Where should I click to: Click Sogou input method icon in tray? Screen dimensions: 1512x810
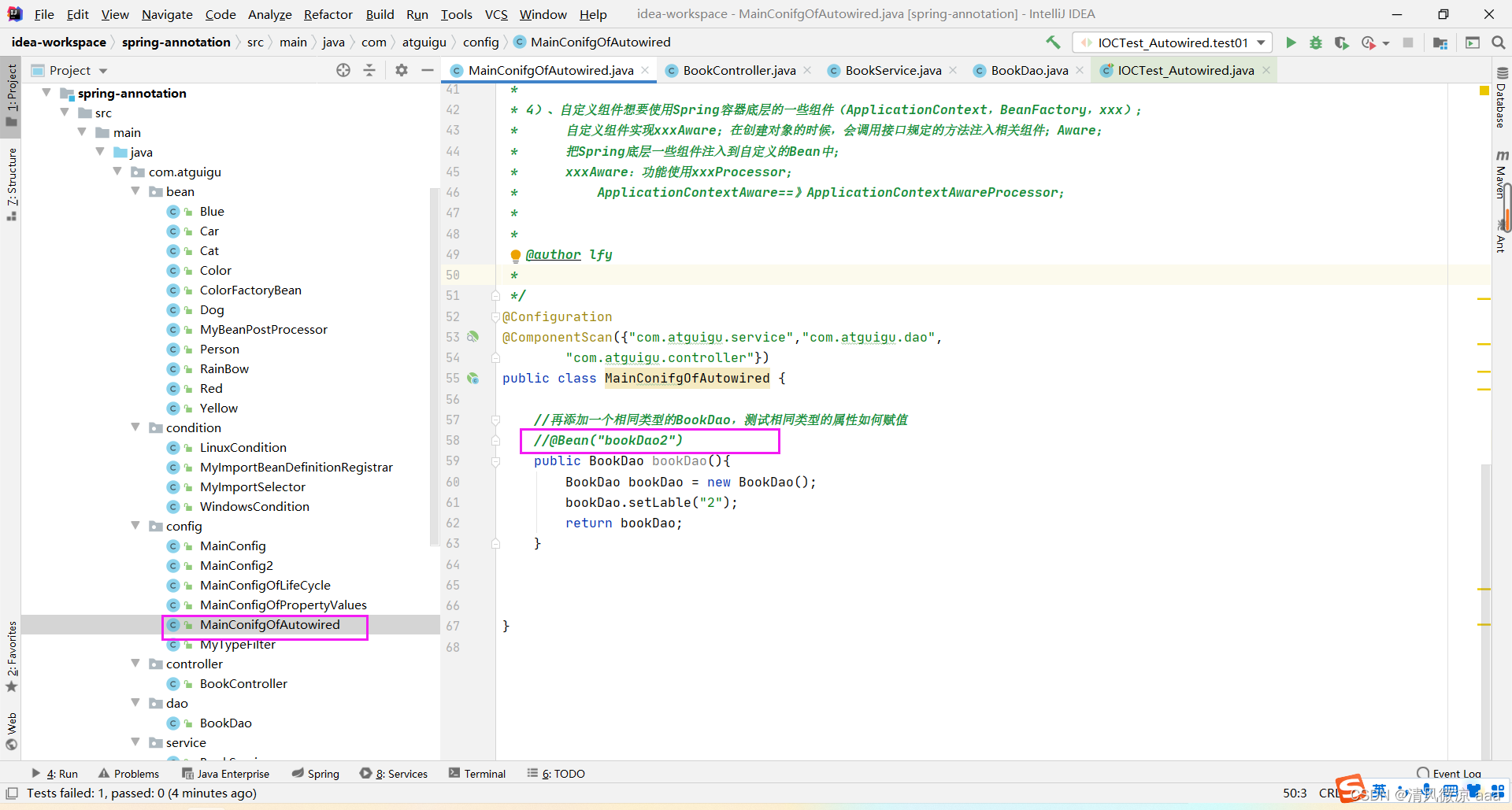pyautogui.click(x=1350, y=788)
